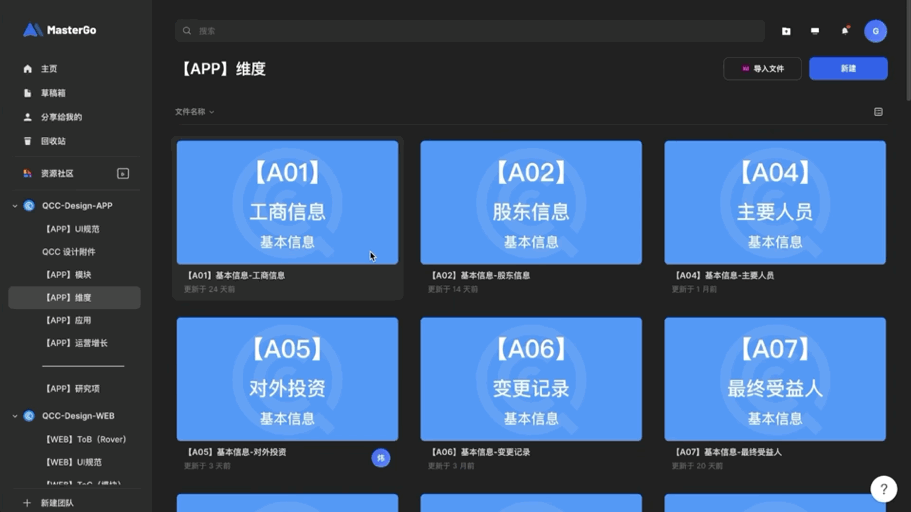
Task: Click file name 【A06】基本信息-变更记录
Action: pos(479,452)
